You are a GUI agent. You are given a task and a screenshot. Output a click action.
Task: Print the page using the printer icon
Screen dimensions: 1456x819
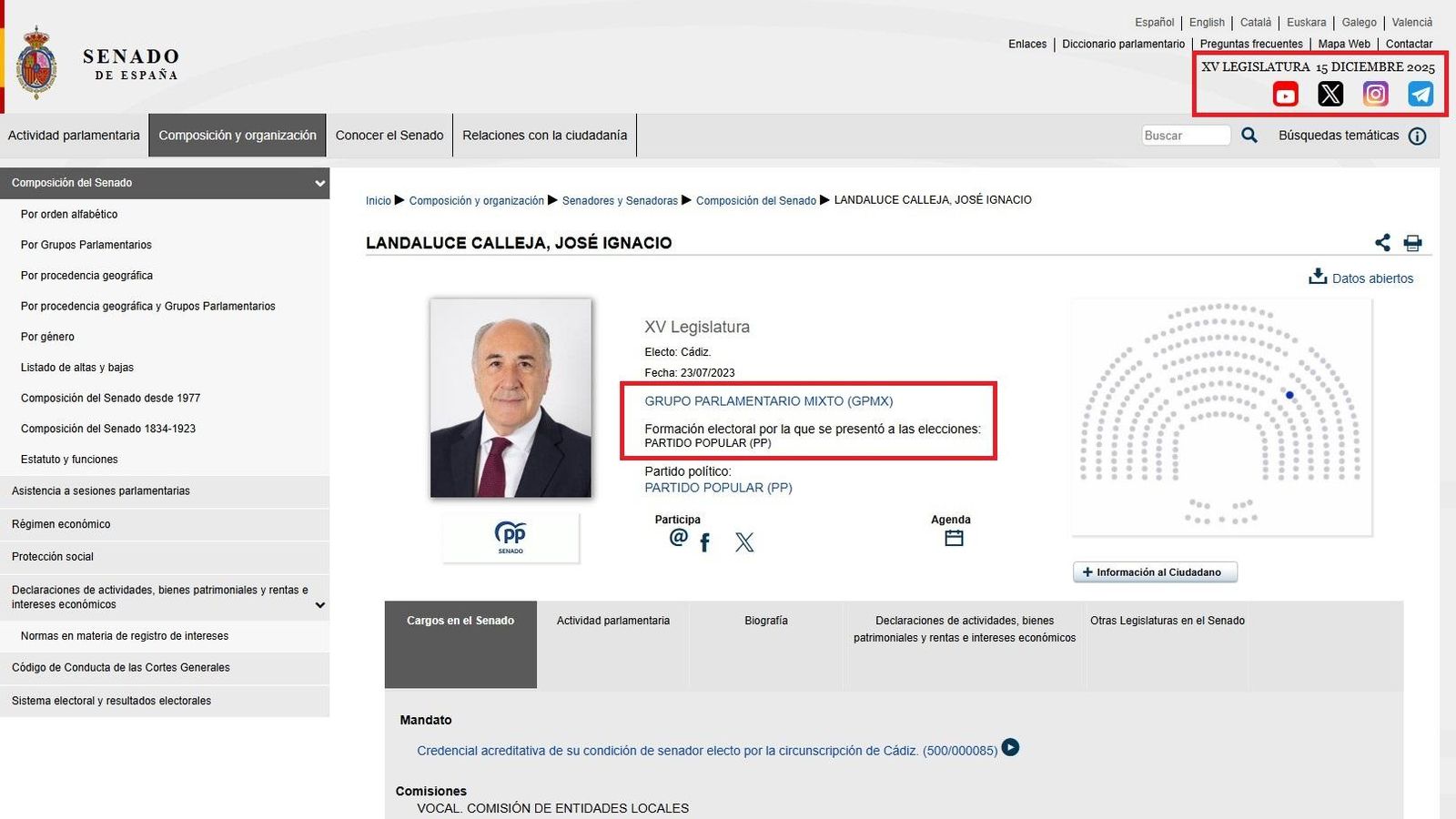click(1412, 243)
